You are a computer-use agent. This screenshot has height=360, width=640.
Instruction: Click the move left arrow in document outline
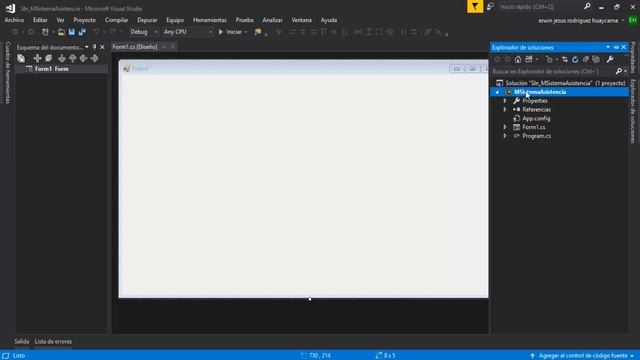click(x=83, y=58)
